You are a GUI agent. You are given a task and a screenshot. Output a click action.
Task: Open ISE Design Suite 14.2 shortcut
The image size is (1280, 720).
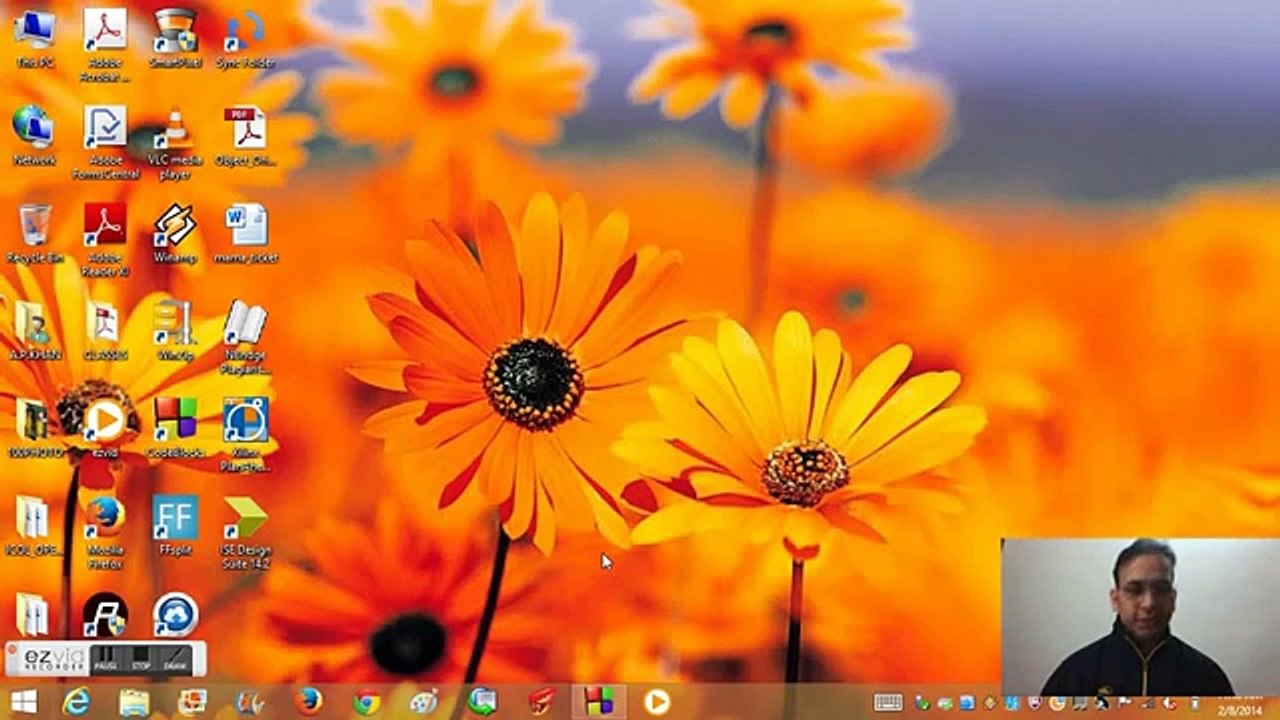point(245,532)
